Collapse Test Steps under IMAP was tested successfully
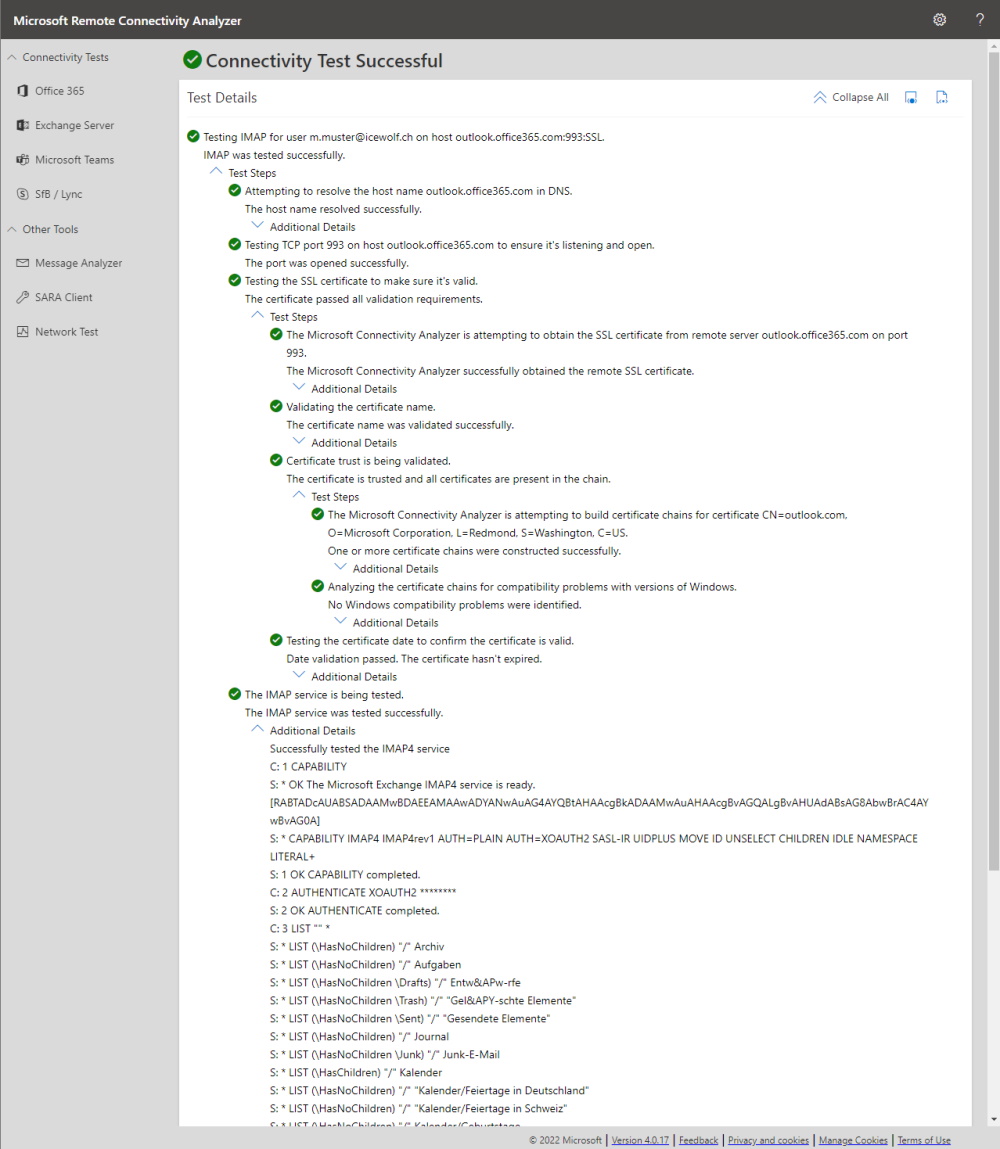The height and width of the screenshot is (1149, 1000). point(215,171)
